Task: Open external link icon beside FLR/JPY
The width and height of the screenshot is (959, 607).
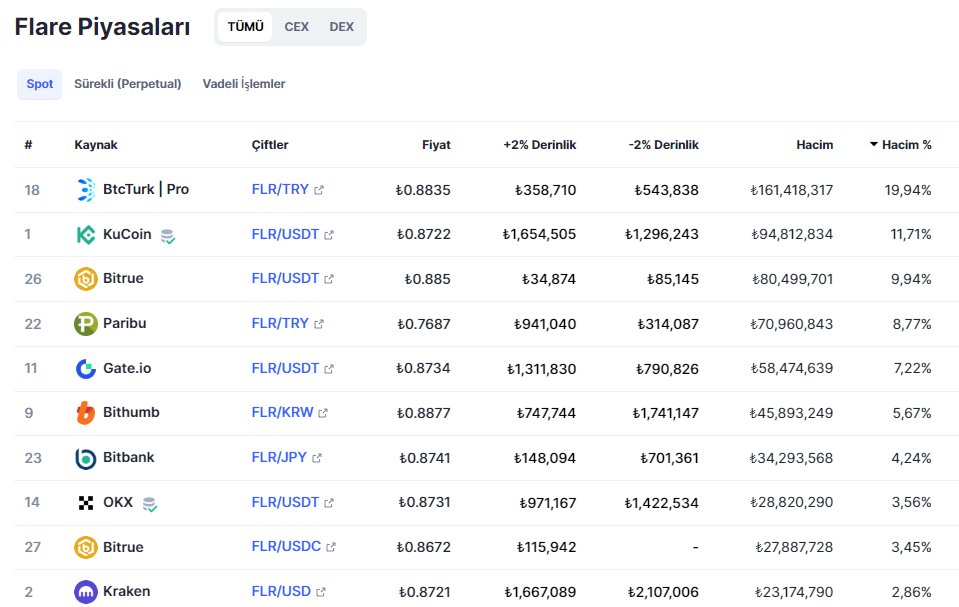Action: pyautogui.click(x=317, y=458)
